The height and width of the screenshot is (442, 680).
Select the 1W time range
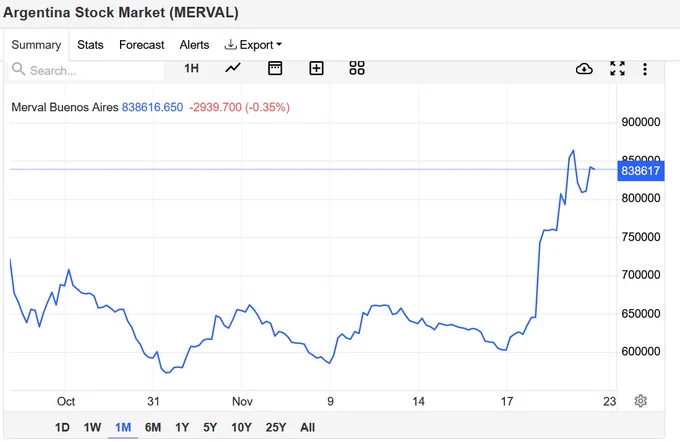point(92,427)
